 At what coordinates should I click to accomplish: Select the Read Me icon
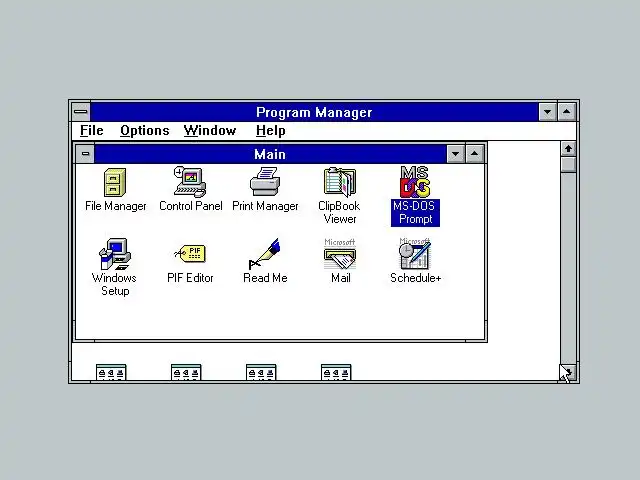(x=265, y=254)
